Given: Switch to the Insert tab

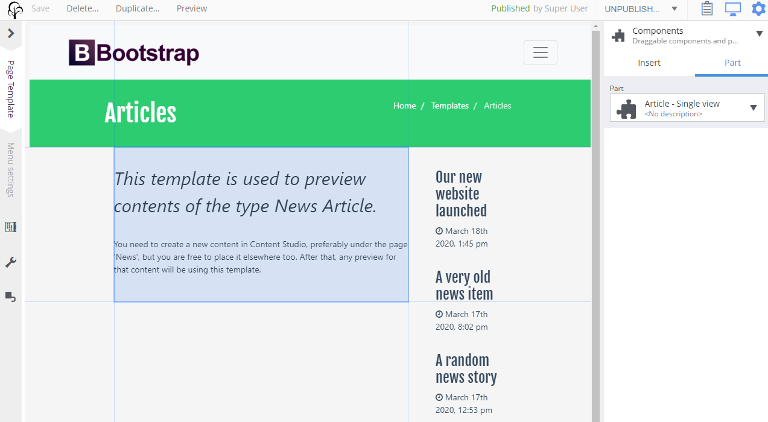Looking at the screenshot, I should (x=649, y=63).
